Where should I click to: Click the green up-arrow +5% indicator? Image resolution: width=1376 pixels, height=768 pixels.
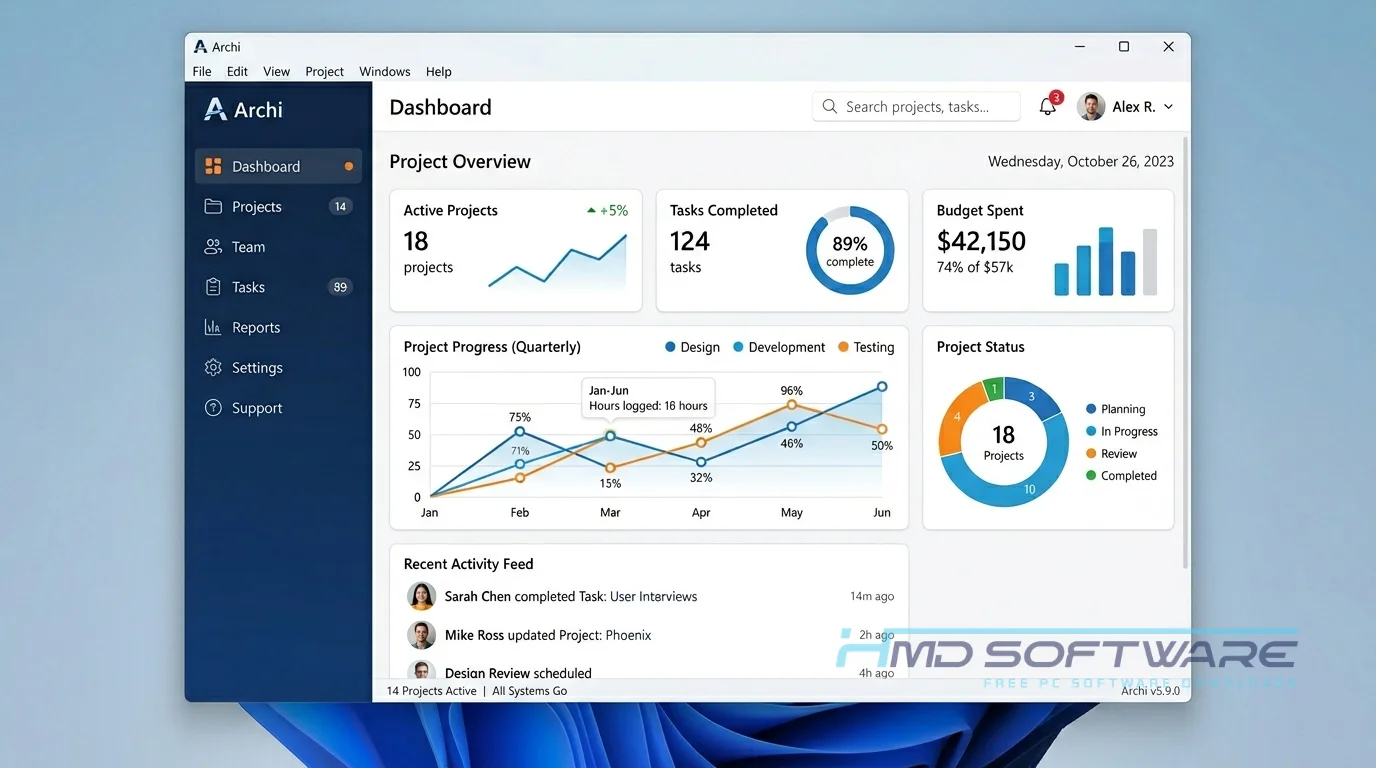pos(607,210)
